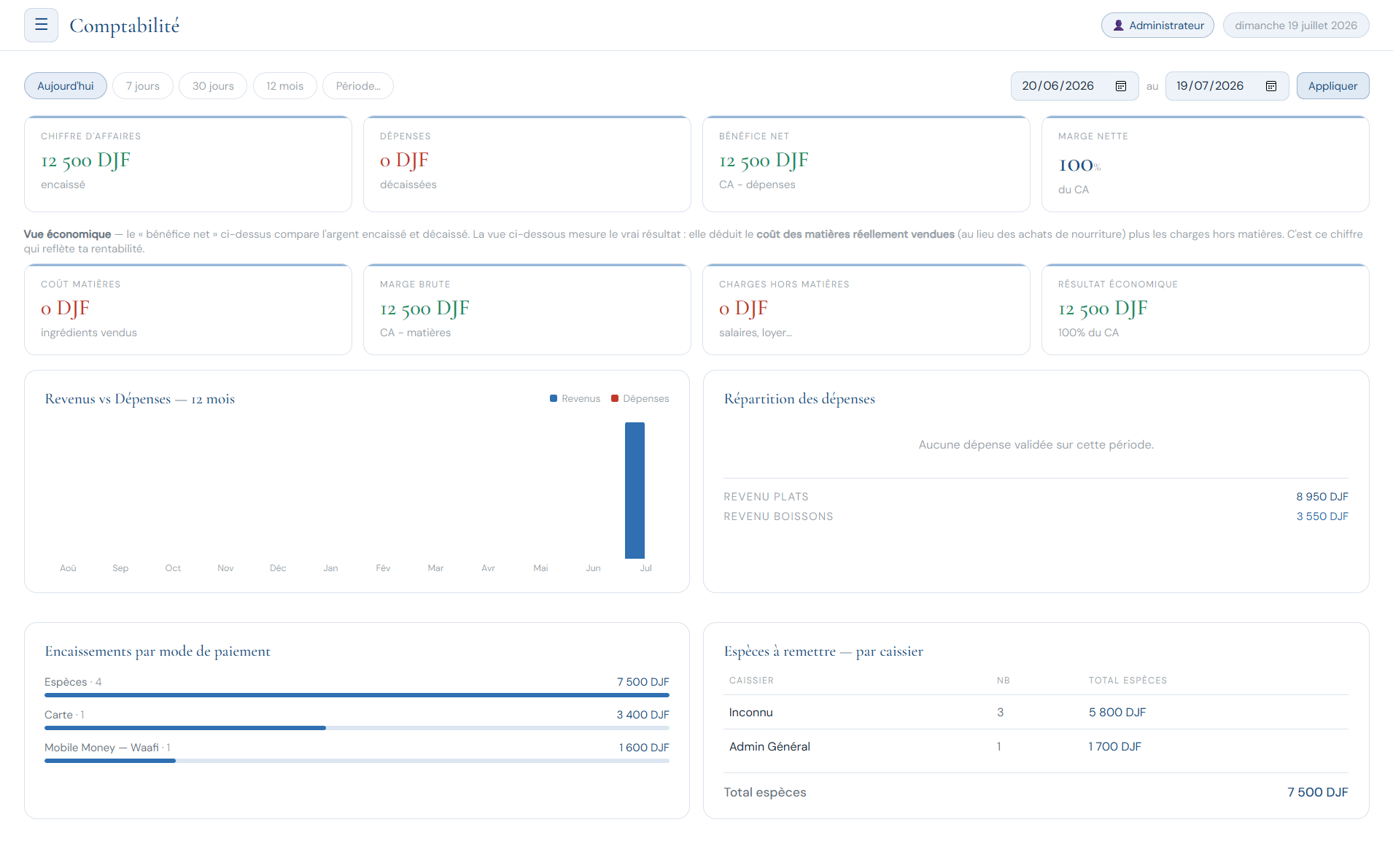This screenshot has width=1393, height=868.
Task: Toggle the Dépenses legend marker
Action: [615, 398]
